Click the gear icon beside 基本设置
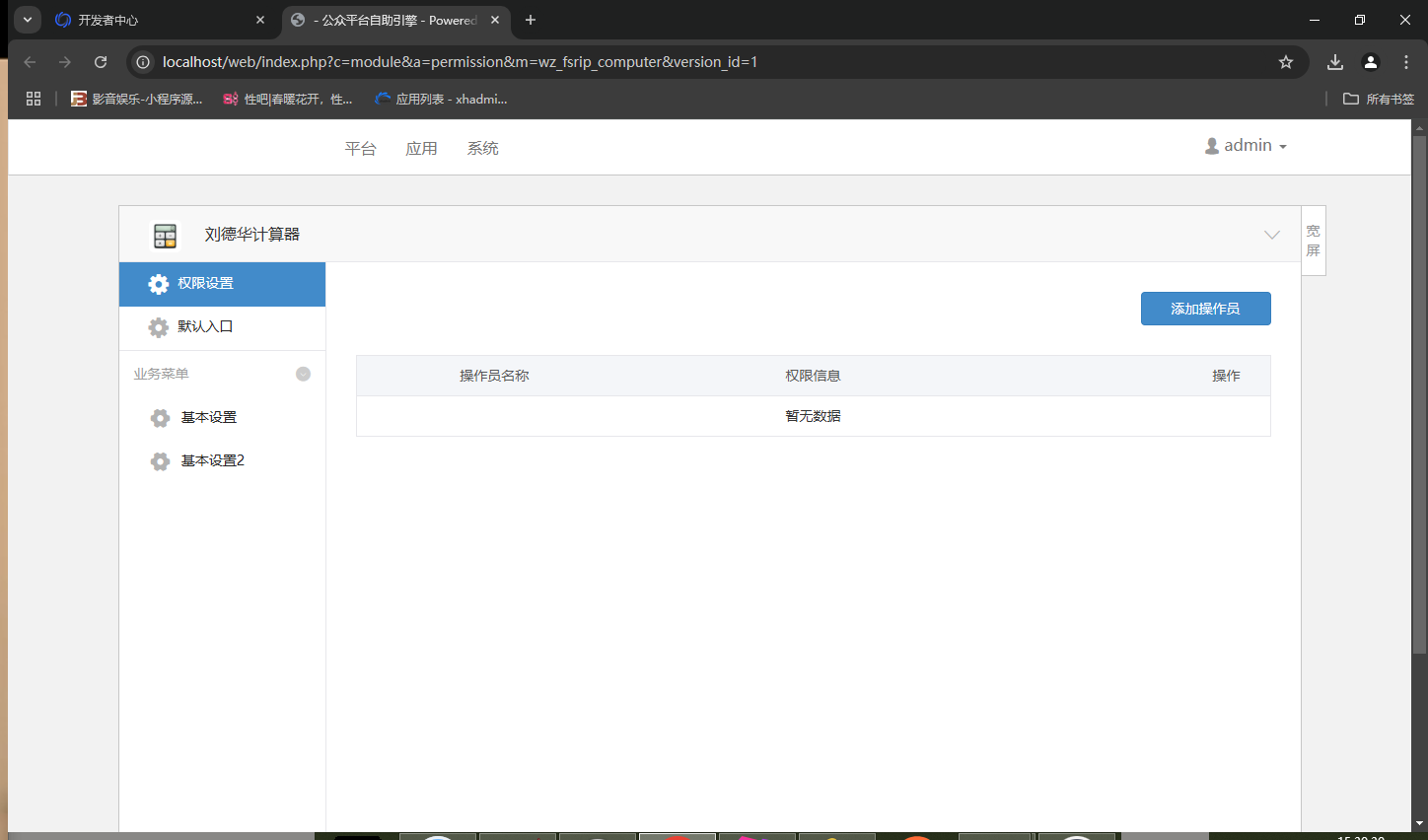This screenshot has width=1428, height=840. coord(160,418)
